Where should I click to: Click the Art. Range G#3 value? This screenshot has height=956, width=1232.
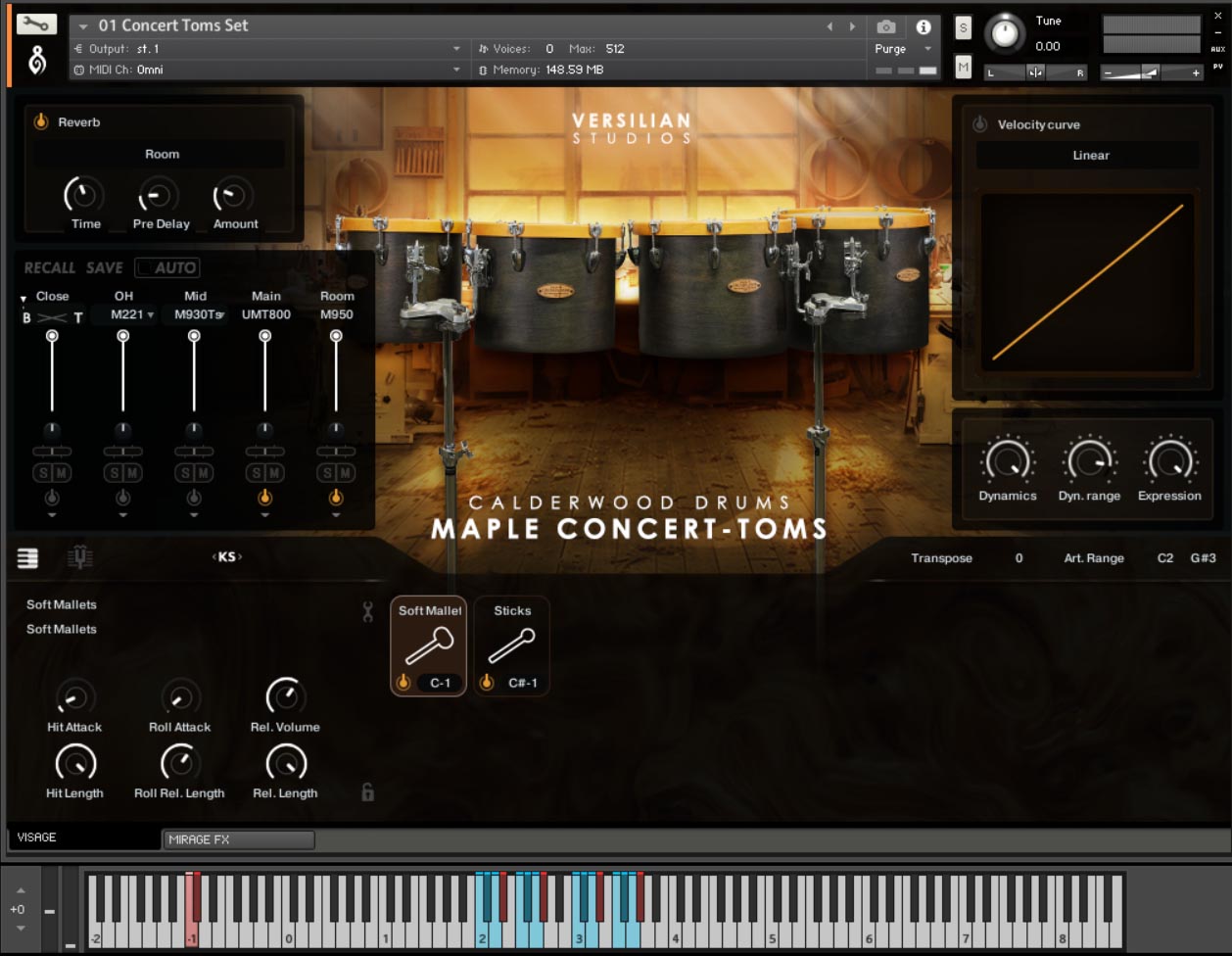click(1204, 558)
